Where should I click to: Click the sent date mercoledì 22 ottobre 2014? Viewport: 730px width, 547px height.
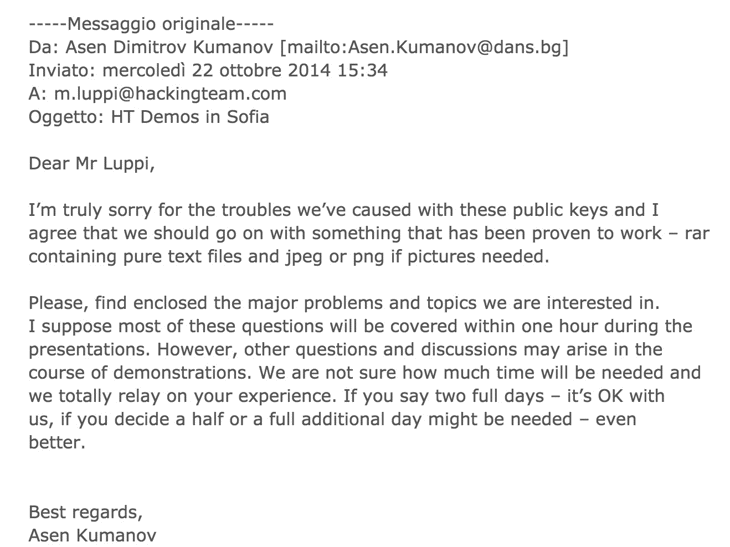click(x=216, y=70)
